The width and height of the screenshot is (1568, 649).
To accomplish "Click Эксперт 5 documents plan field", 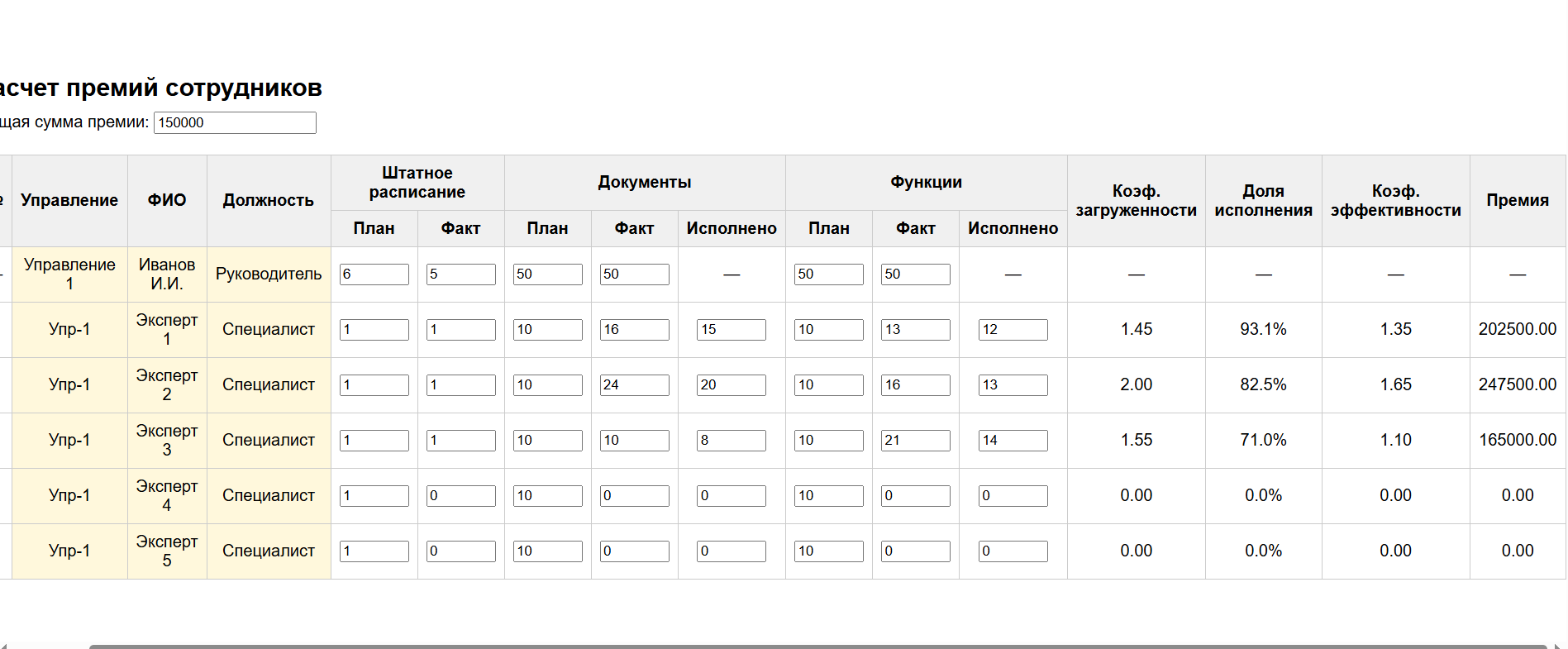I will click(548, 551).
